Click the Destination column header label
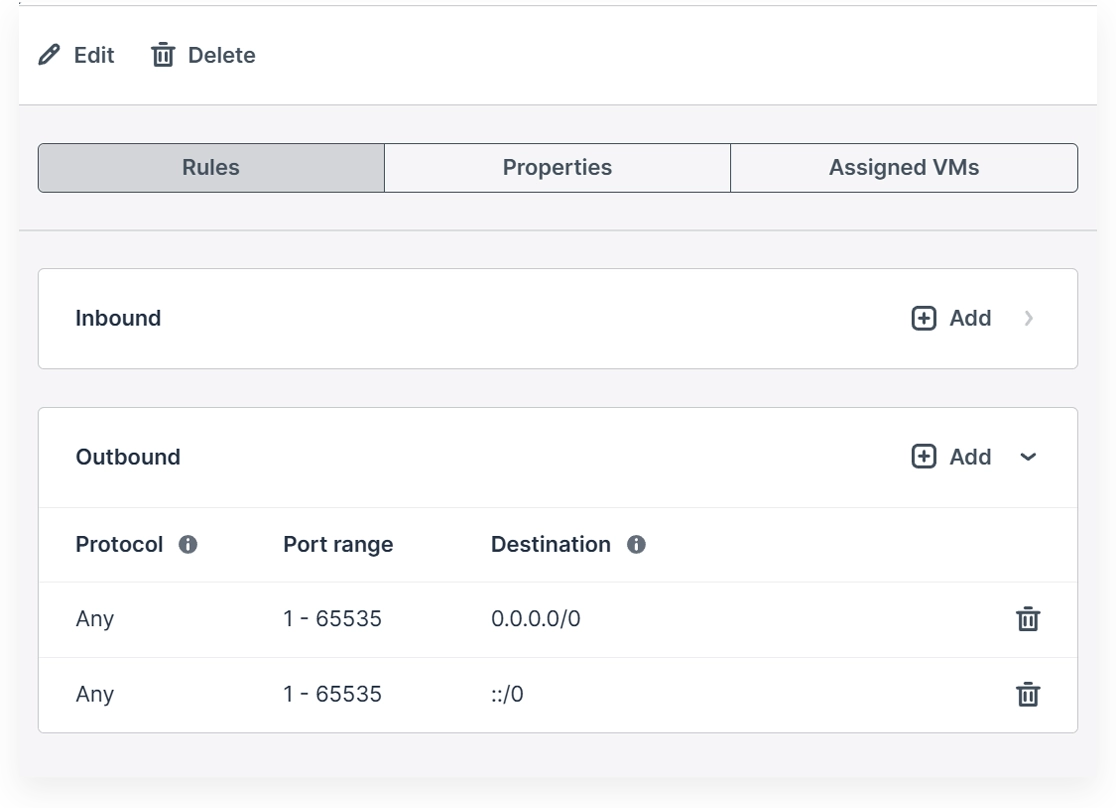This screenshot has height=808, width=1116. coord(550,545)
